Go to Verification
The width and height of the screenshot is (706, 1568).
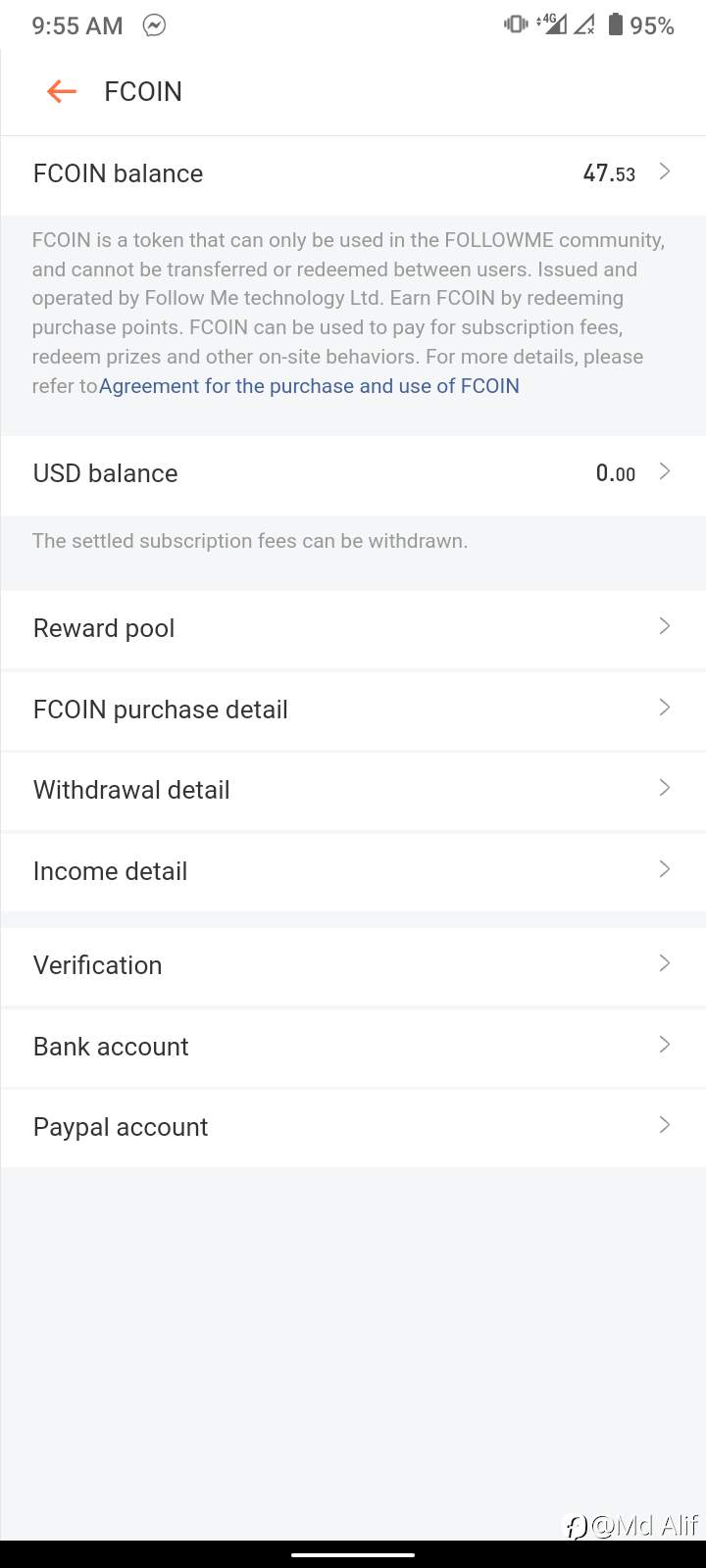[353, 965]
